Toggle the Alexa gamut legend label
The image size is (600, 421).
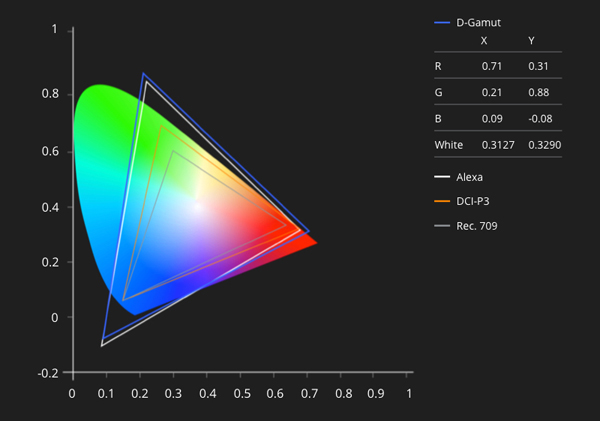coord(470,176)
